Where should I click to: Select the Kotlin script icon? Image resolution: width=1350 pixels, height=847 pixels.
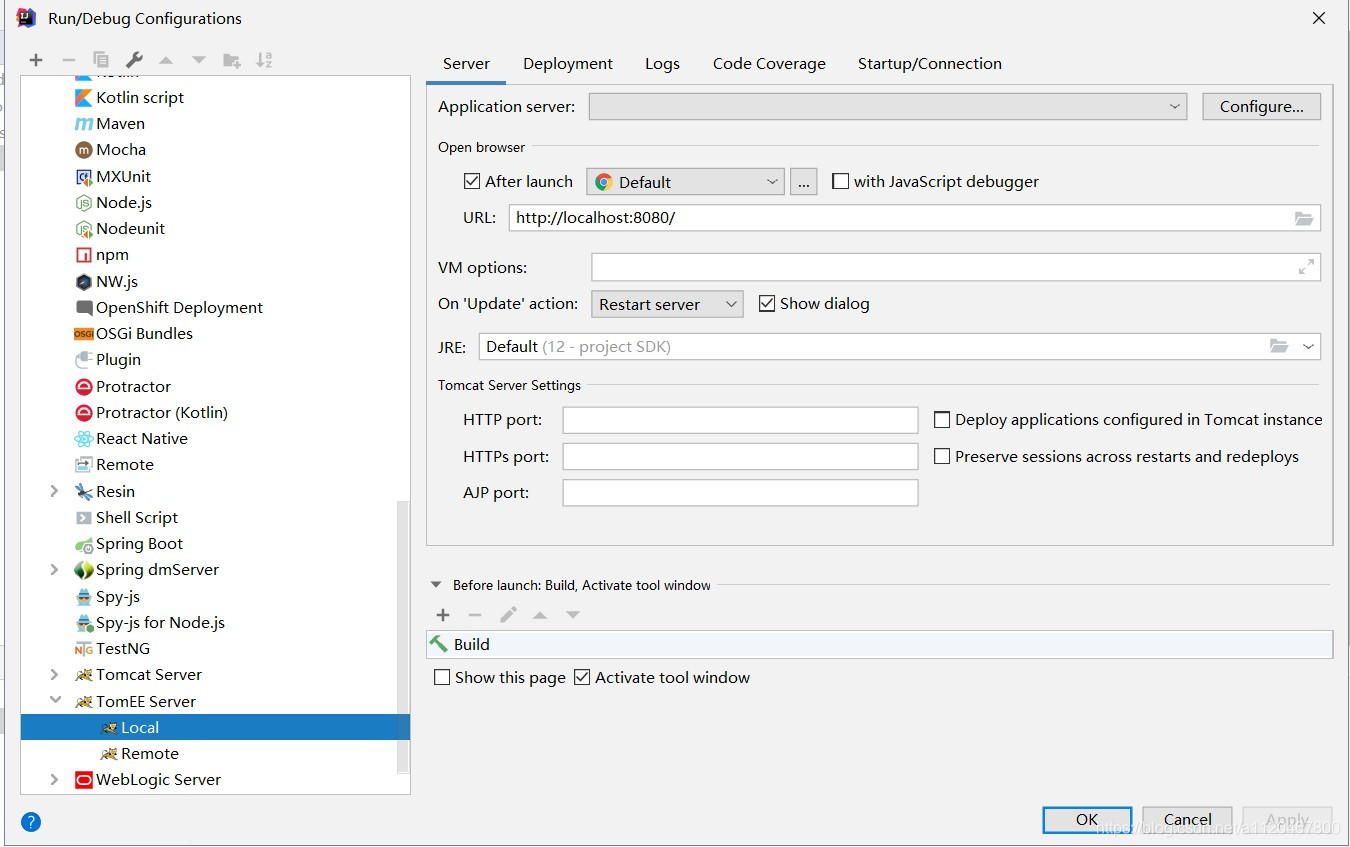(84, 97)
